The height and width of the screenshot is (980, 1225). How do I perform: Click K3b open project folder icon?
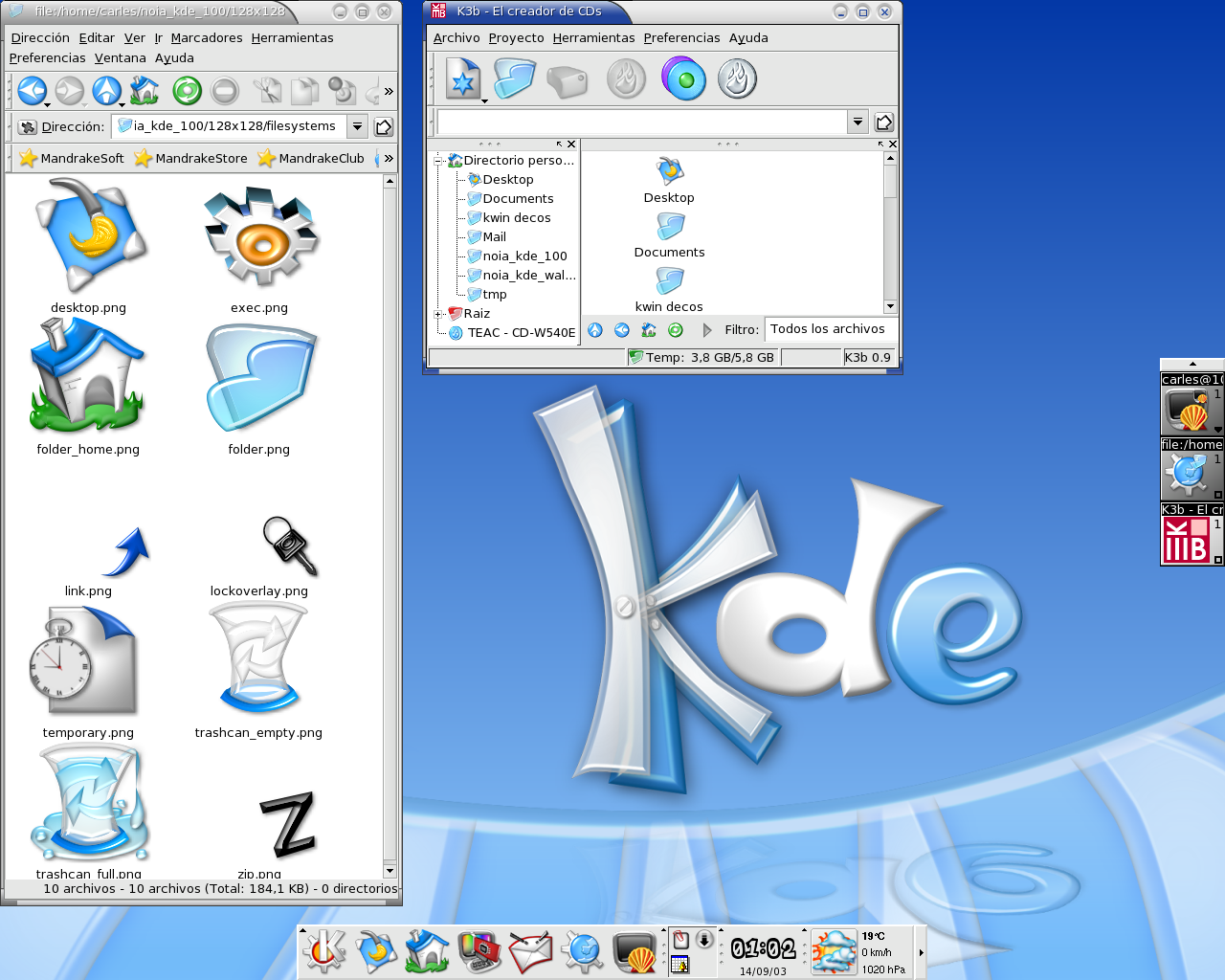click(x=514, y=79)
